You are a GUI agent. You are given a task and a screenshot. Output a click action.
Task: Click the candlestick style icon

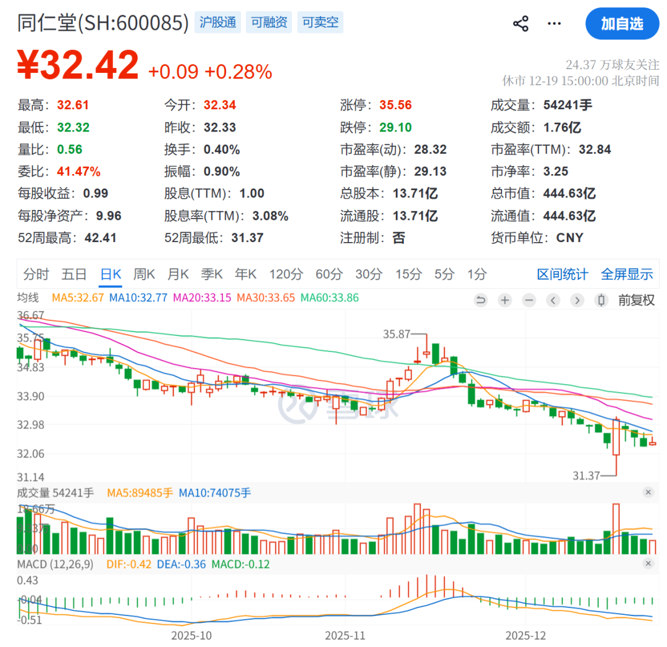[x=600, y=299]
